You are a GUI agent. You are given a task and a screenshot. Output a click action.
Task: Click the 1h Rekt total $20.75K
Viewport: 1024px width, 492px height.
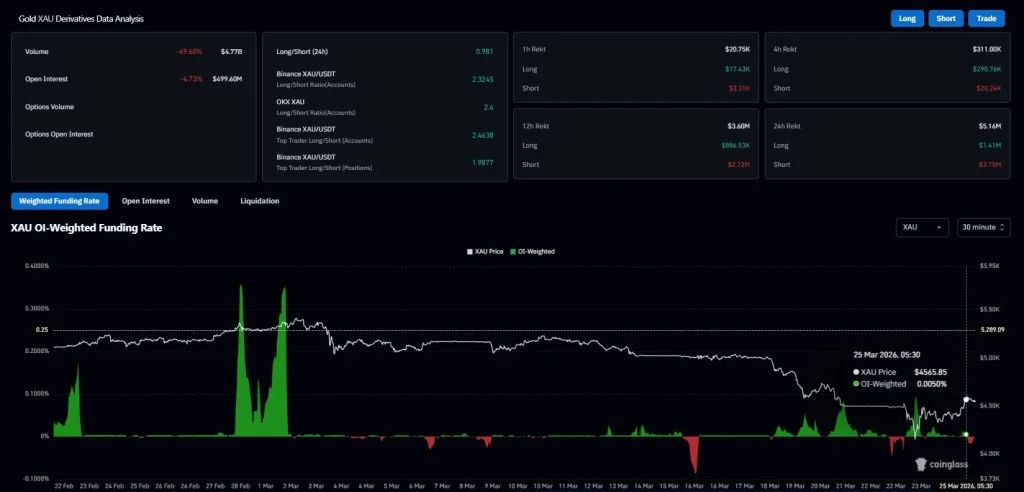click(737, 49)
